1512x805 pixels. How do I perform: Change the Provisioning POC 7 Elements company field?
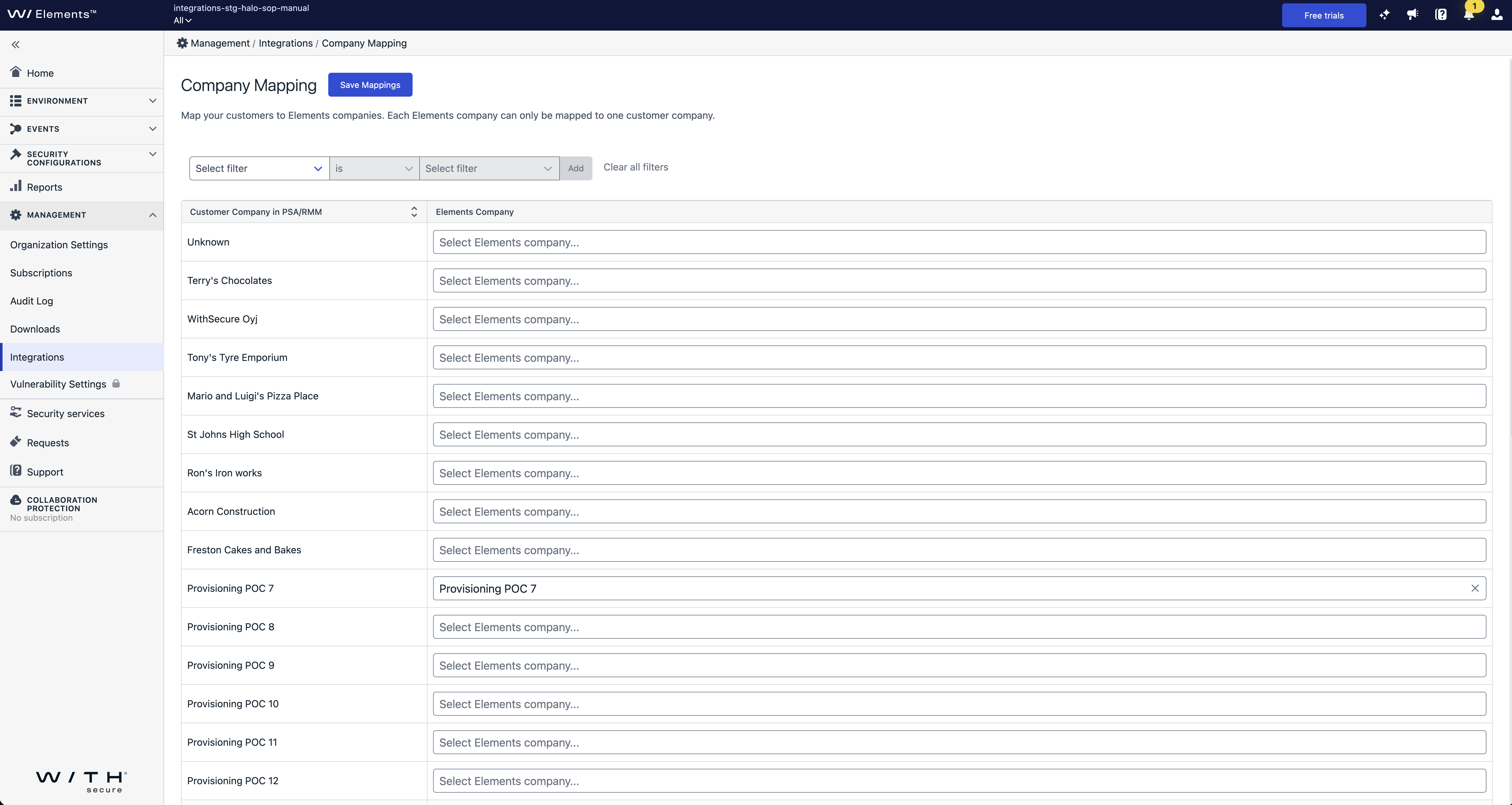[959, 588]
